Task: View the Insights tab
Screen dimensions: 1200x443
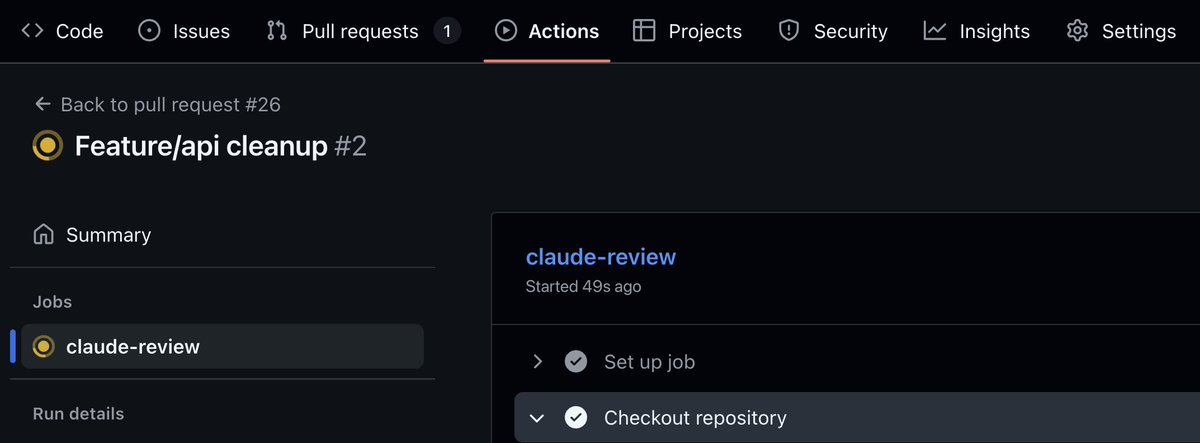Action: coord(976,31)
